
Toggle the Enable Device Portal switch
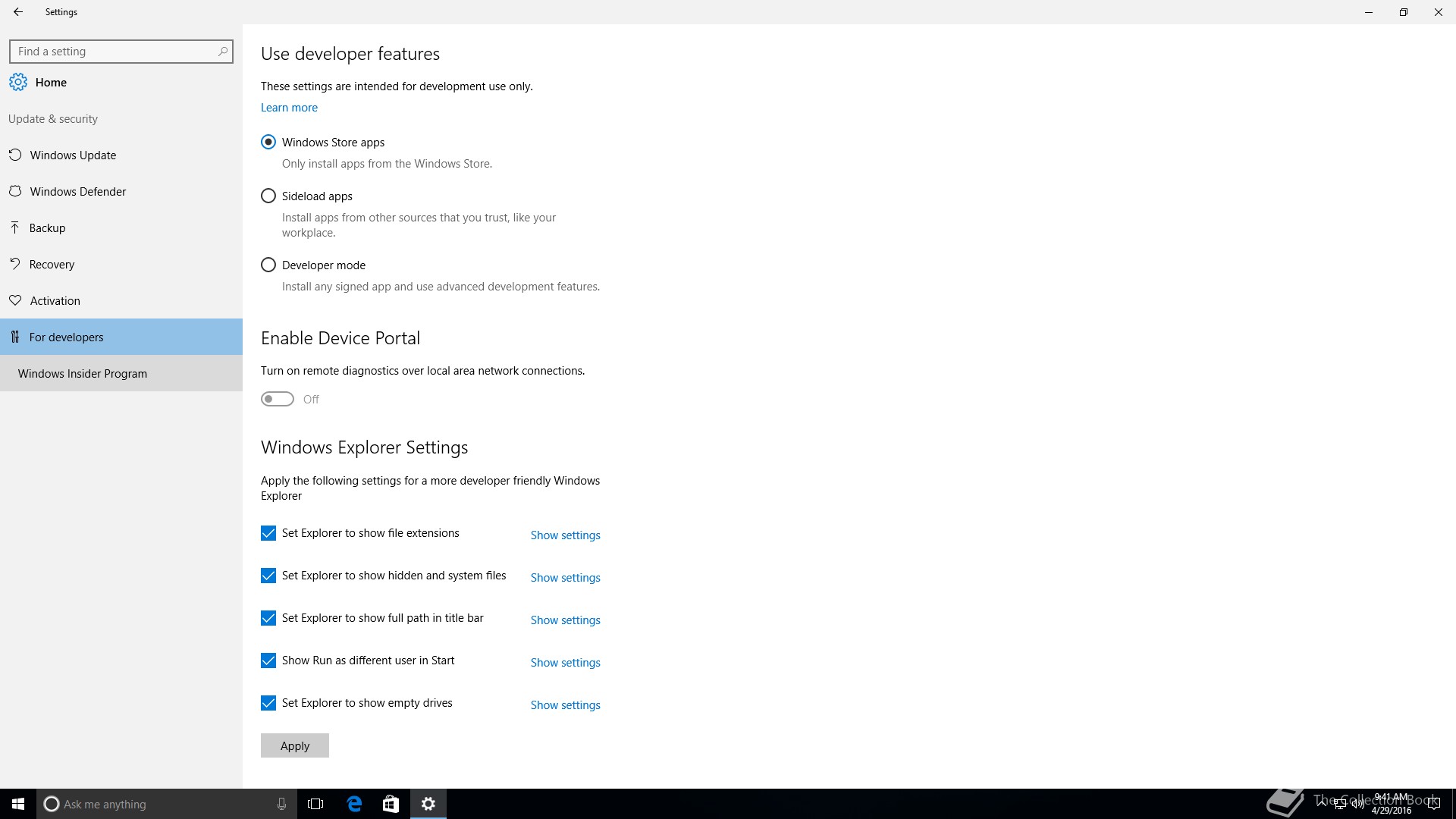tap(278, 399)
